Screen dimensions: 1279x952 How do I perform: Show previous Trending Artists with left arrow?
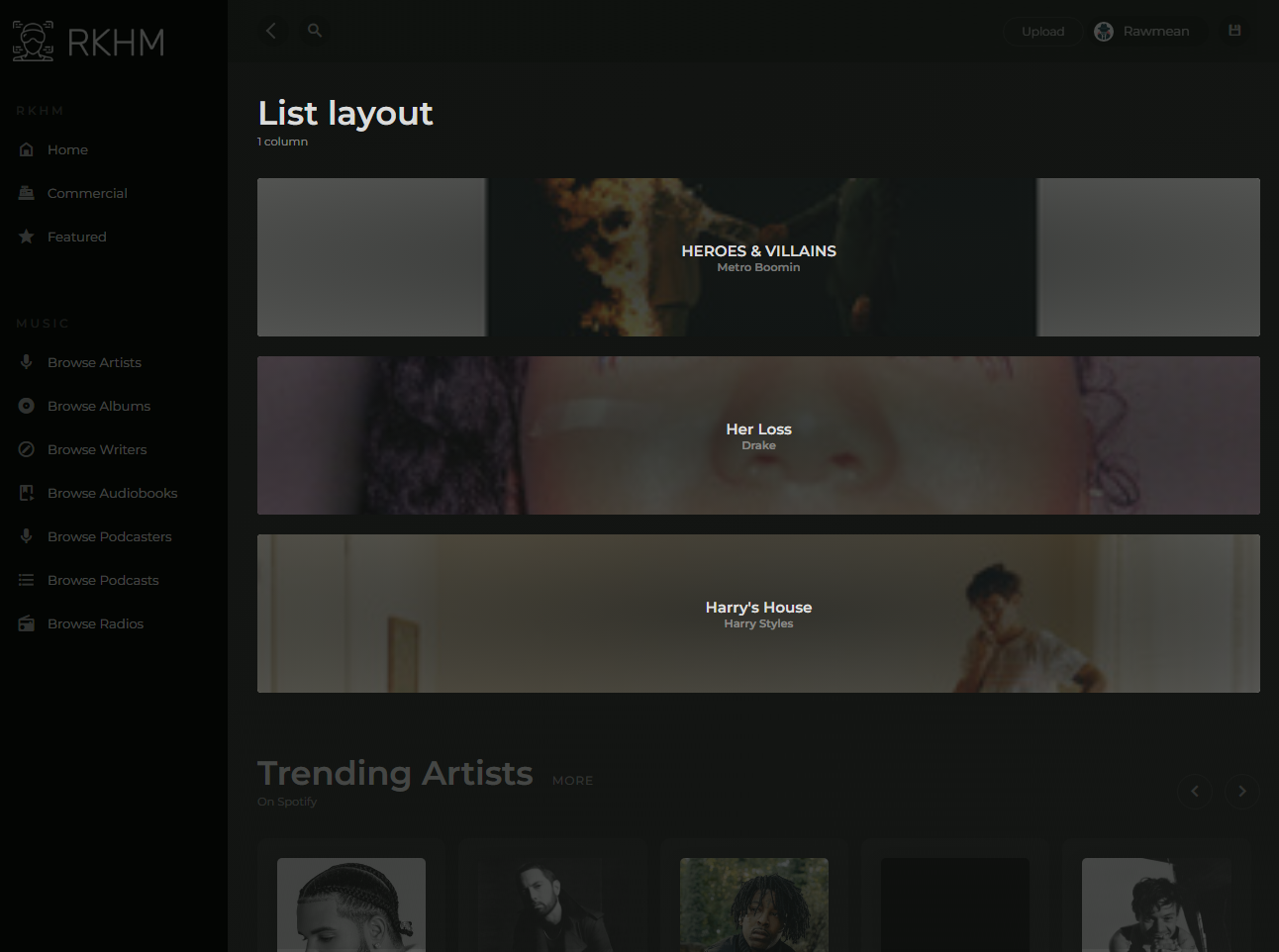(1195, 791)
